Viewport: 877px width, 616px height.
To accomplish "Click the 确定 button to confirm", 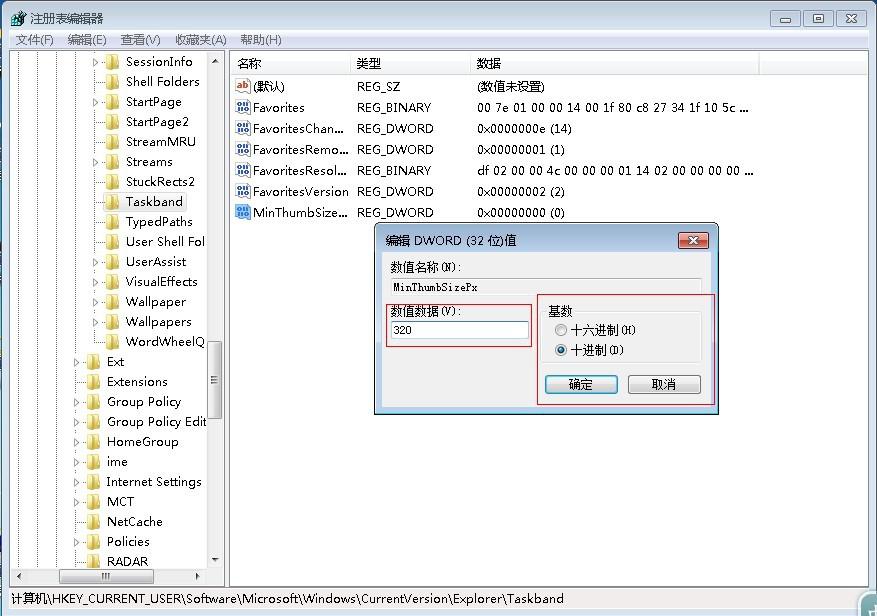I will point(580,385).
